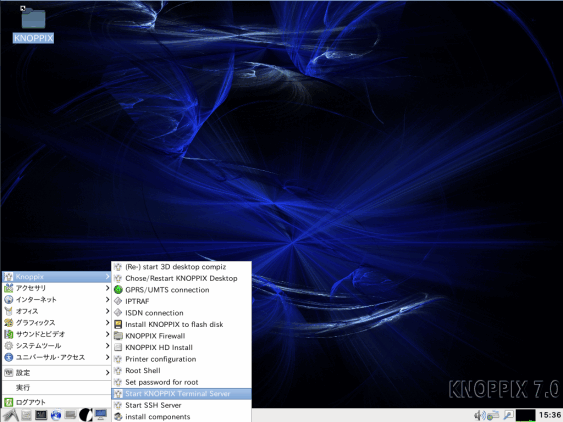
Task: Expand the システムツール submenu arrow
Action: point(107,346)
